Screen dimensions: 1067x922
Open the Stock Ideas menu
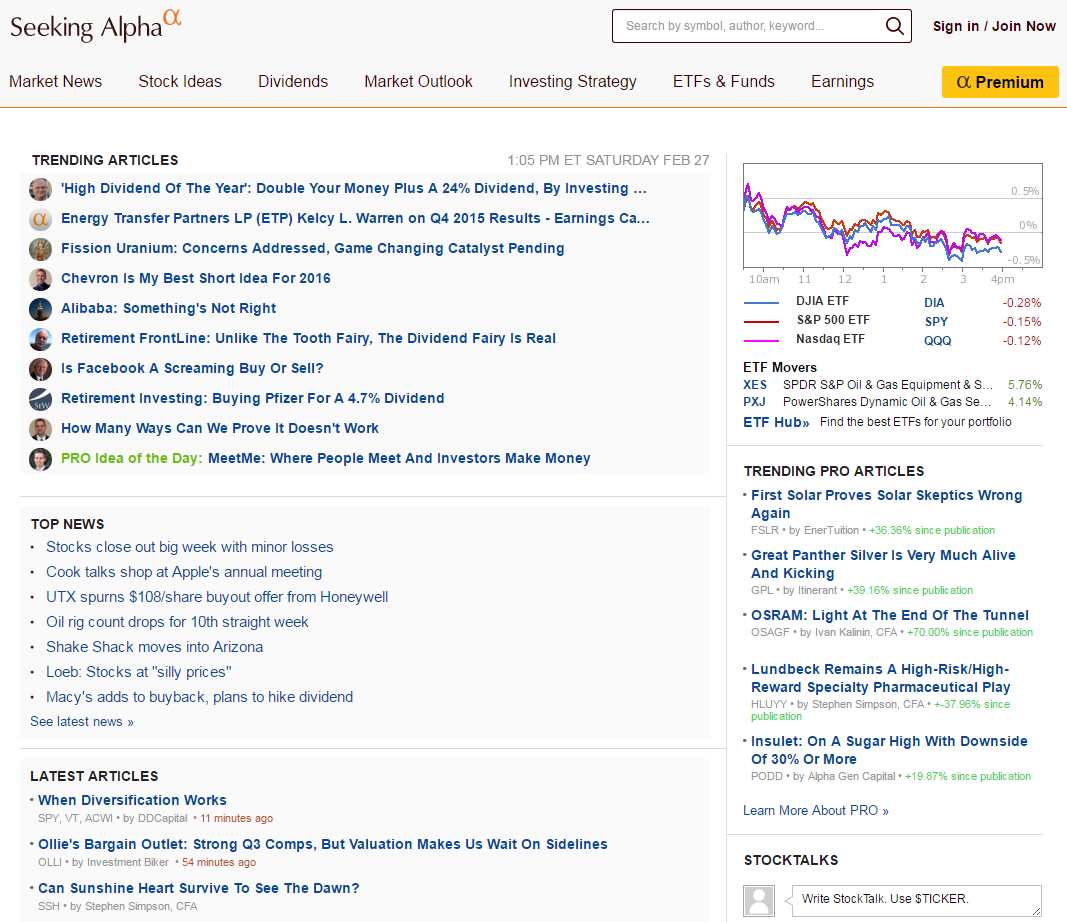coord(180,82)
